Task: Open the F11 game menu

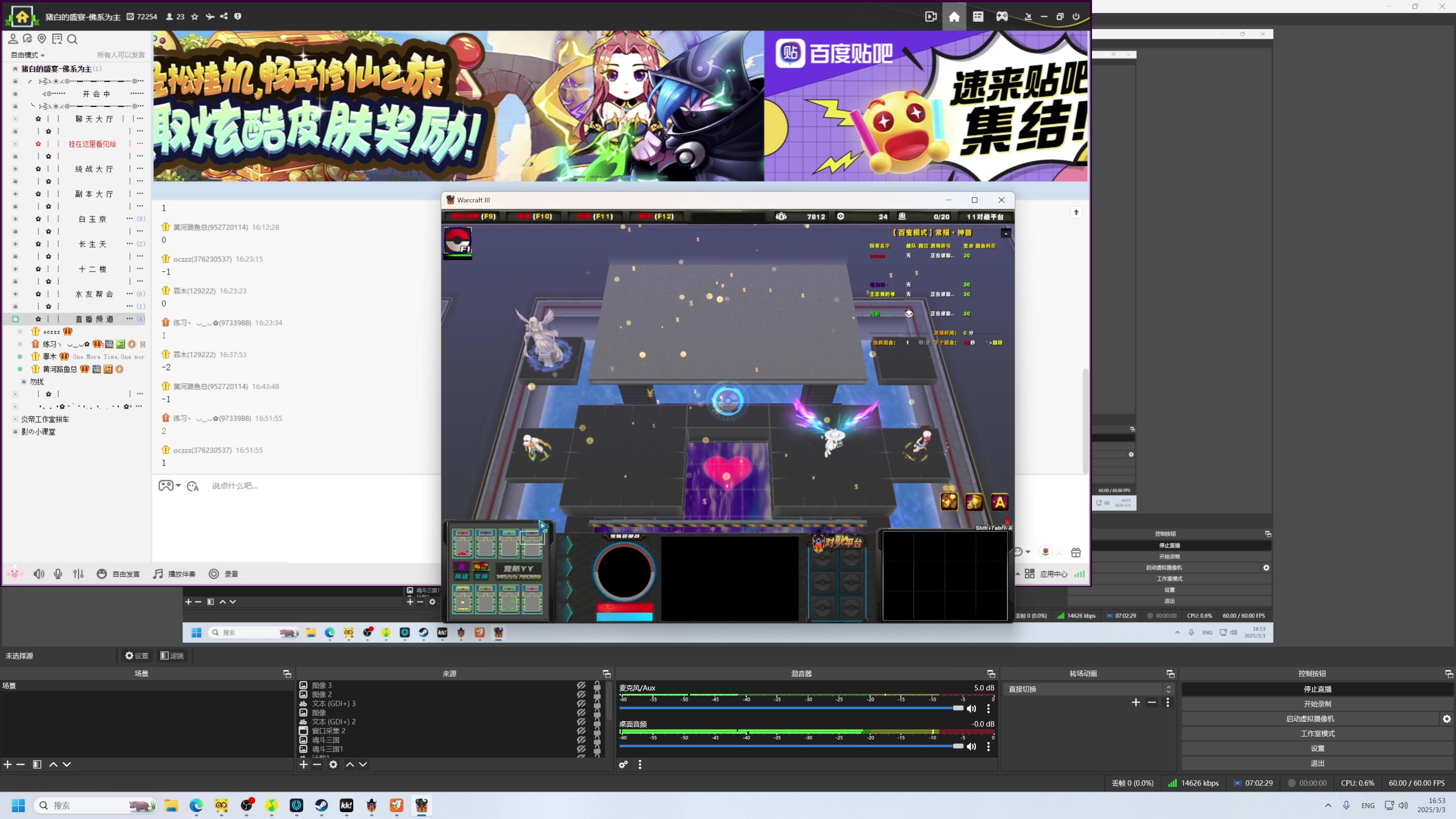Action: 595,216
